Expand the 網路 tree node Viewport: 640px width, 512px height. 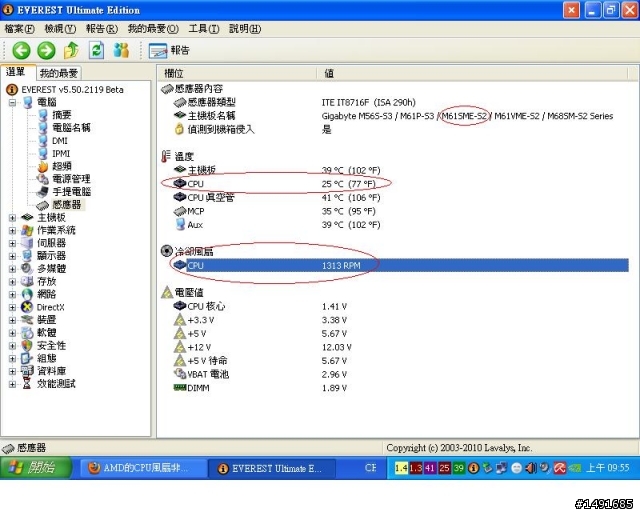(x=12, y=294)
